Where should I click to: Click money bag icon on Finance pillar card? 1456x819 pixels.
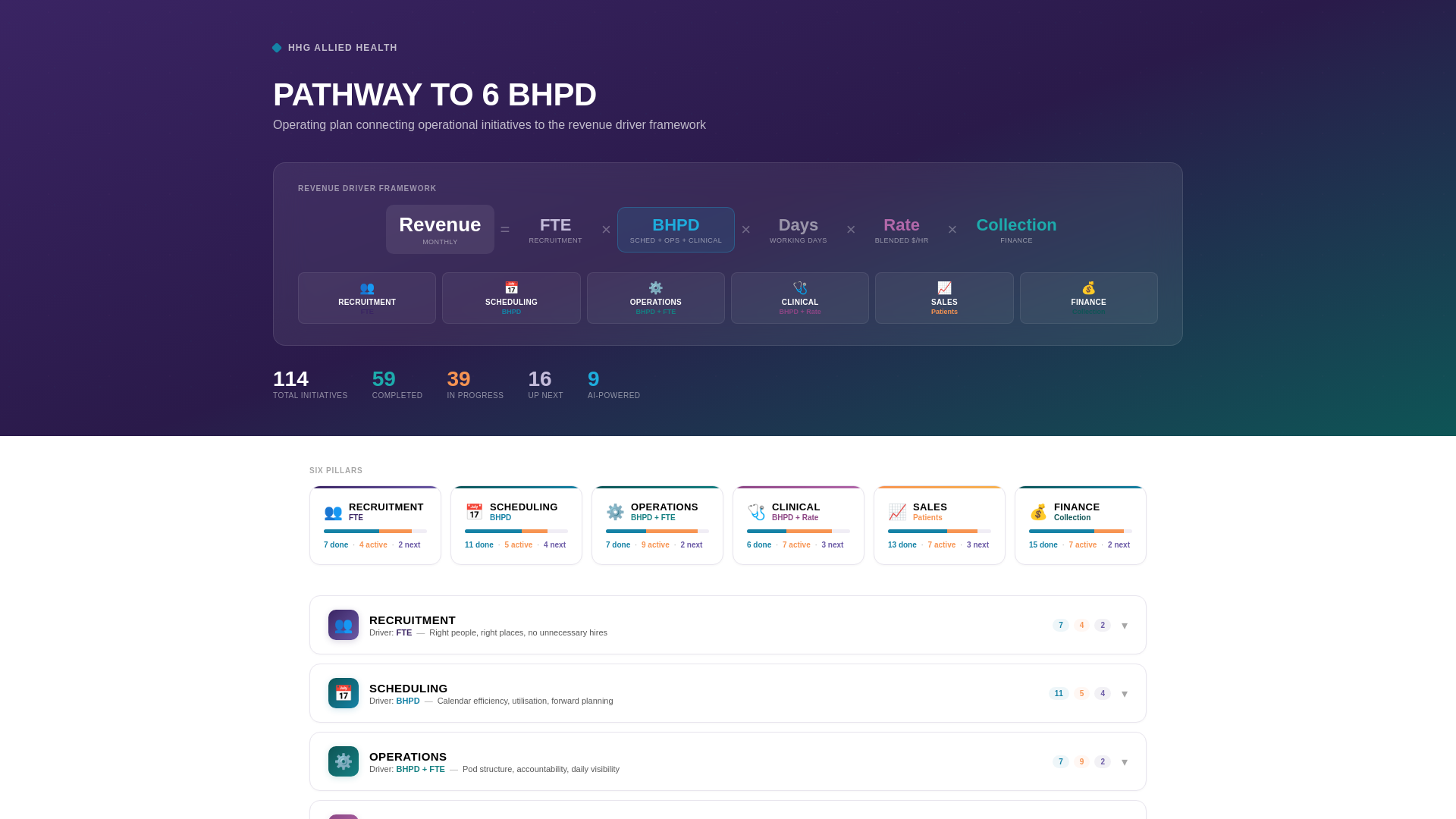click(x=1038, y=512)
